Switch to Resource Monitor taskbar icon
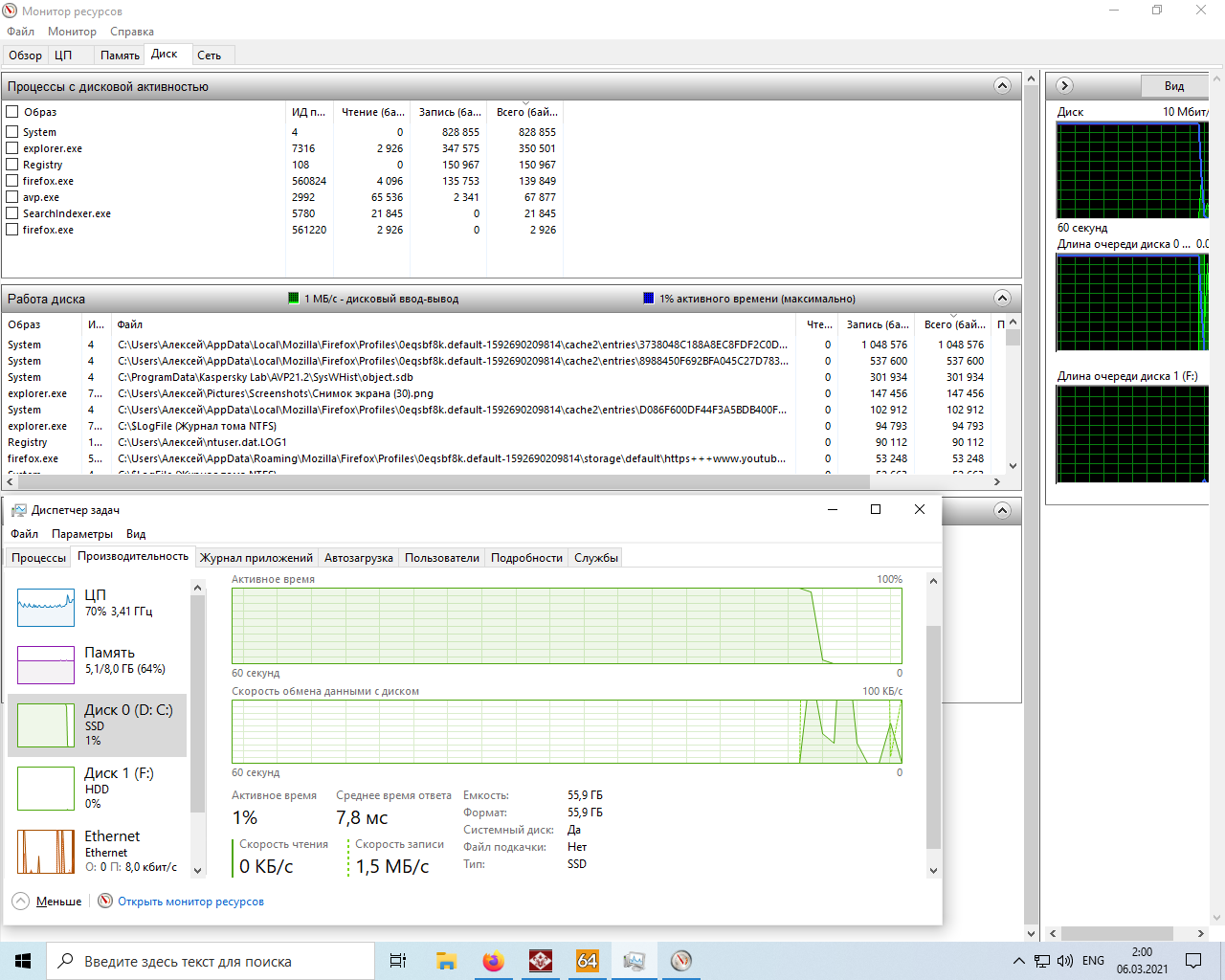The height and width of the screenshot is (980, 1225). pos(681,961)
